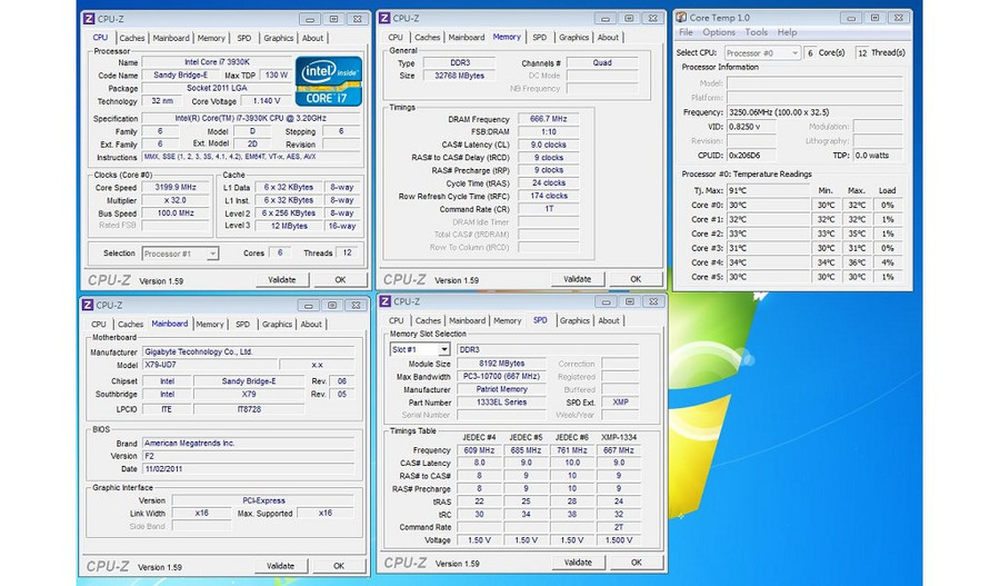The height and width of the screenshot is (586, 1000).
Task: Switch to Caches tab in Processor window
Action: click(x=132, y=38)
